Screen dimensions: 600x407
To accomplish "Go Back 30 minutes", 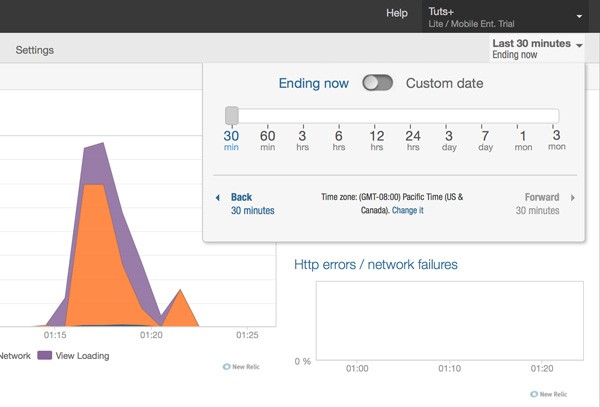I will (x=253, y=204).
